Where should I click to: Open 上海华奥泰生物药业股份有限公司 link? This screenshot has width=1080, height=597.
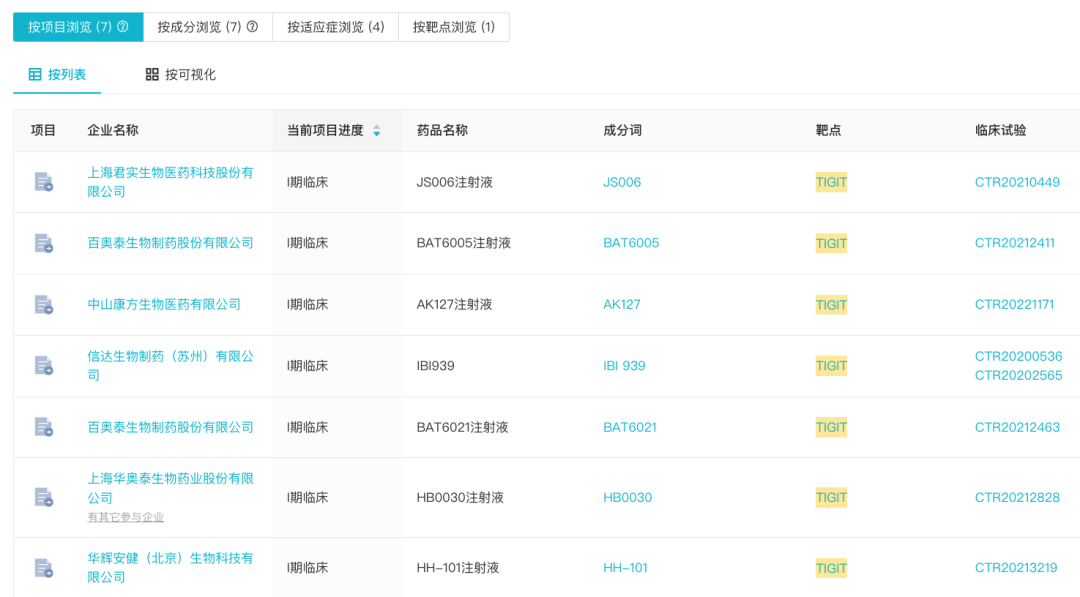point(170,488)
